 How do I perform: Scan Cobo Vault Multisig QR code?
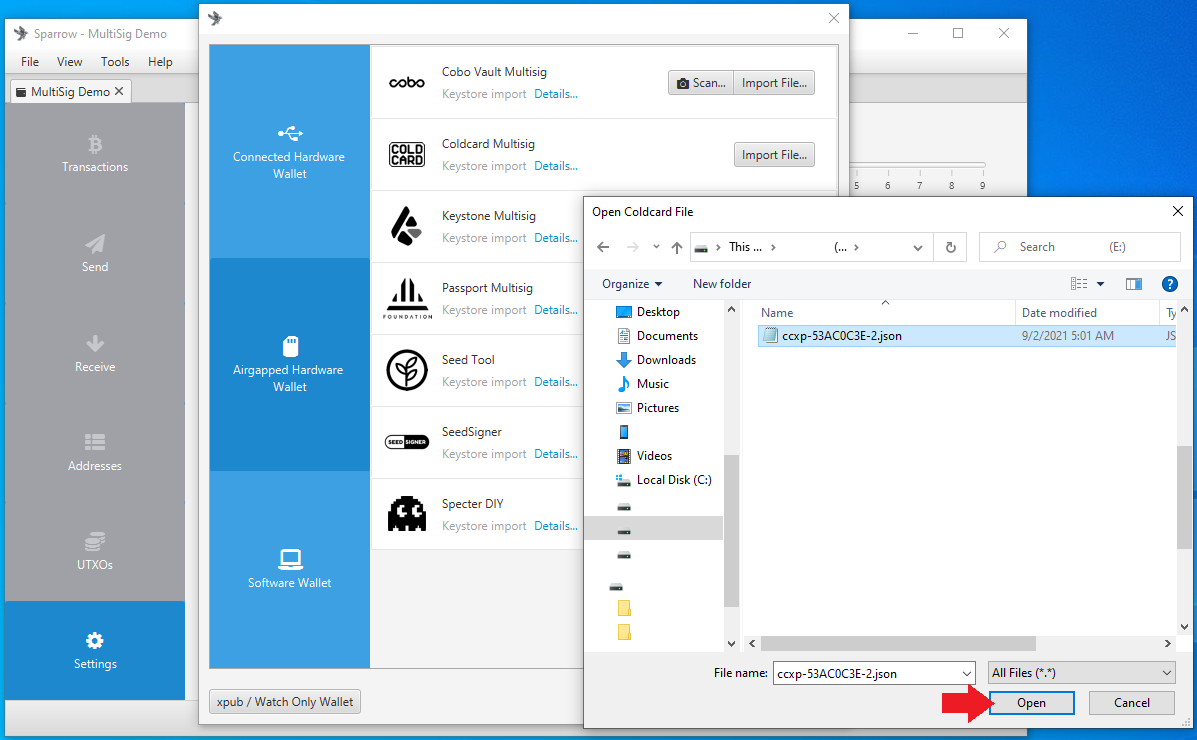click(701, 82)
